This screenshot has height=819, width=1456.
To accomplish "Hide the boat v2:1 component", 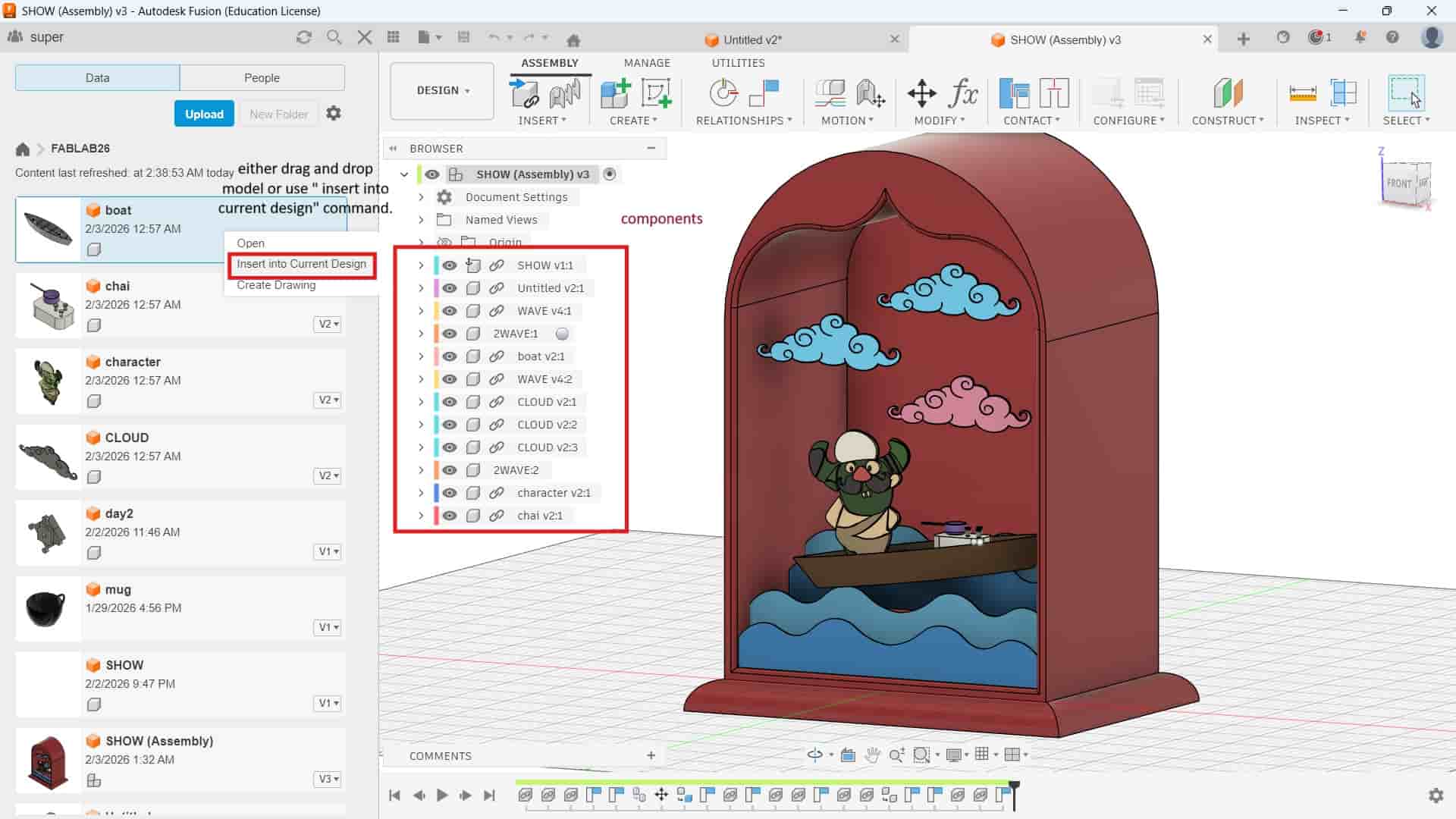I will click(450, 356).
